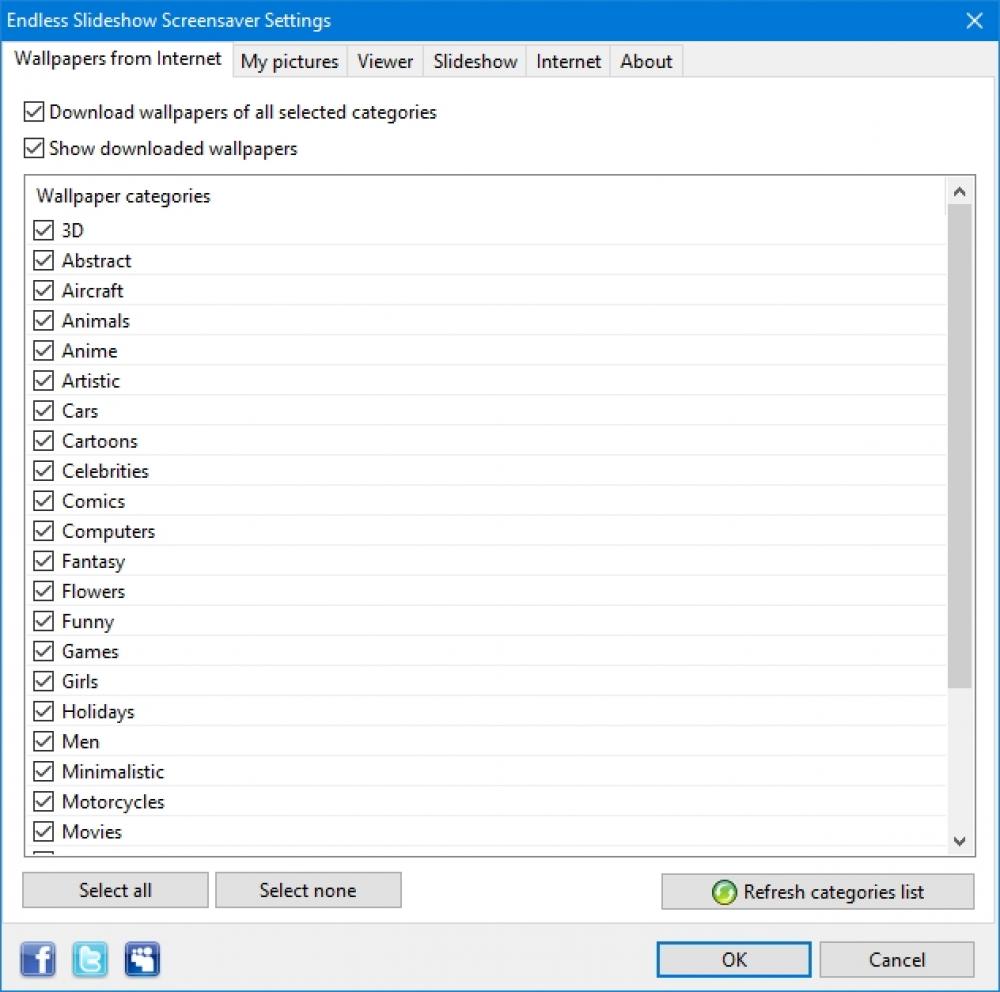Click the Twitter bird icon
Viewport: 1000px width, 992px height.
point(89,959)
